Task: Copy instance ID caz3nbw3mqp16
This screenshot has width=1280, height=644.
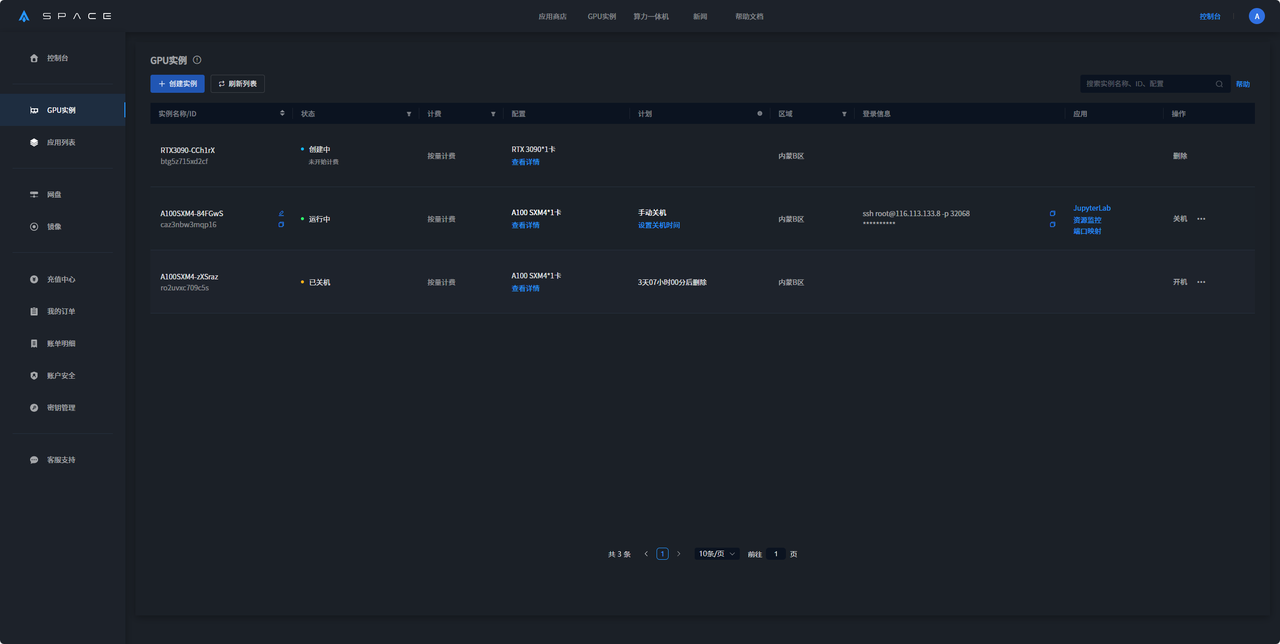Action: [x=281, y=224]
